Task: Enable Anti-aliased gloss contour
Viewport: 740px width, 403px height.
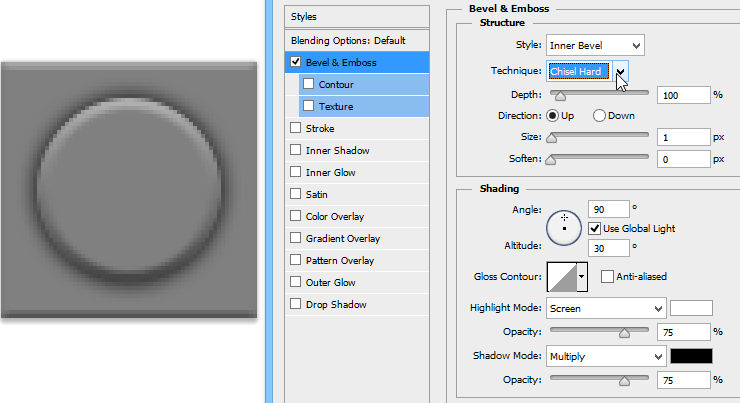Action: pyautogui.click(x=607, y=276)
